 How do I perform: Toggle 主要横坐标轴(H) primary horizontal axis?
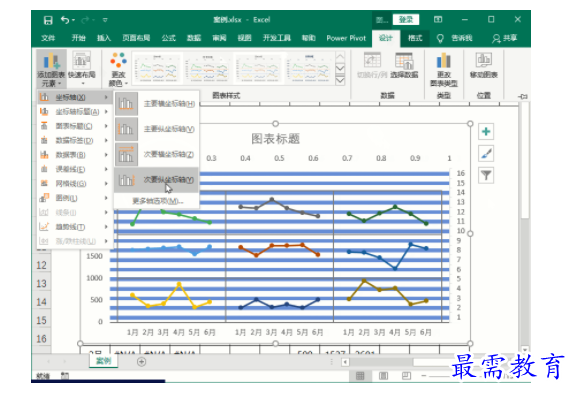(156, 104)
